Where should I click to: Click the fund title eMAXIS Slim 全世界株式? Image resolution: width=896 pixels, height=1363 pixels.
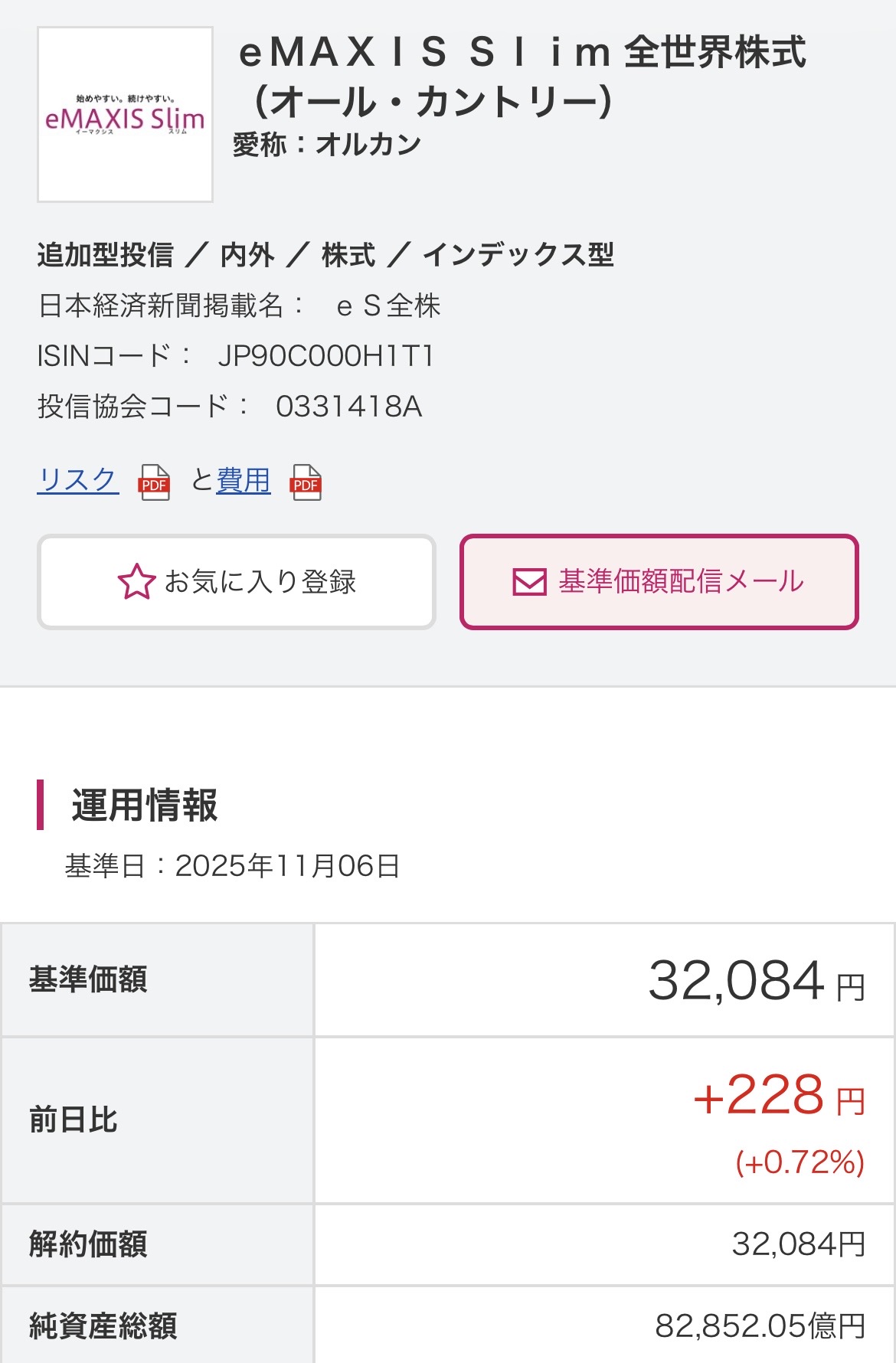(522, 77)
